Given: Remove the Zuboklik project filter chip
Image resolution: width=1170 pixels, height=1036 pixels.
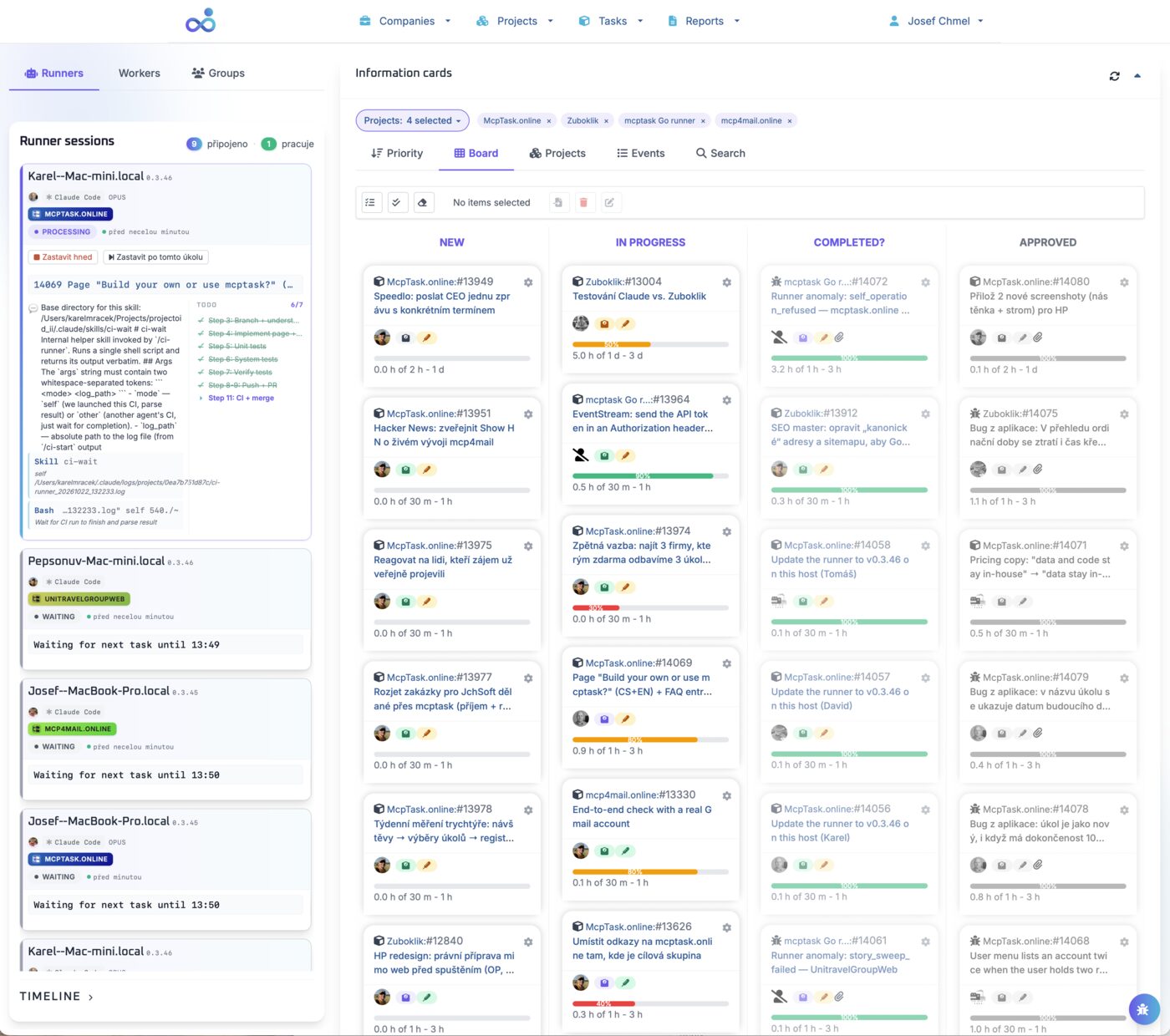Looking at the screenshot, I should [x=606, y=121].
